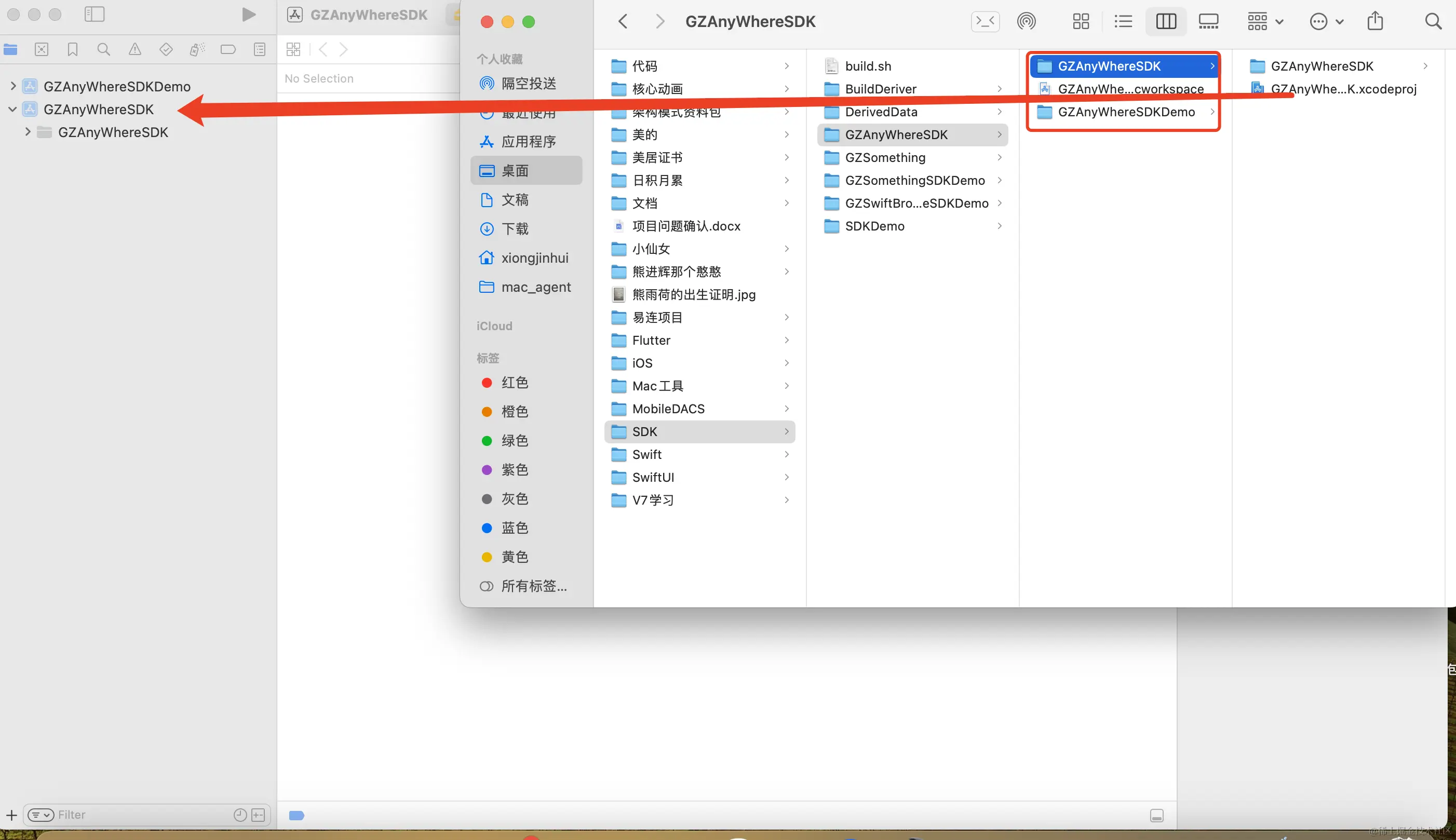Open the Breakpoint navigator icon
Viewport: 1456px width, 840px height.
[x=228, y=50]
